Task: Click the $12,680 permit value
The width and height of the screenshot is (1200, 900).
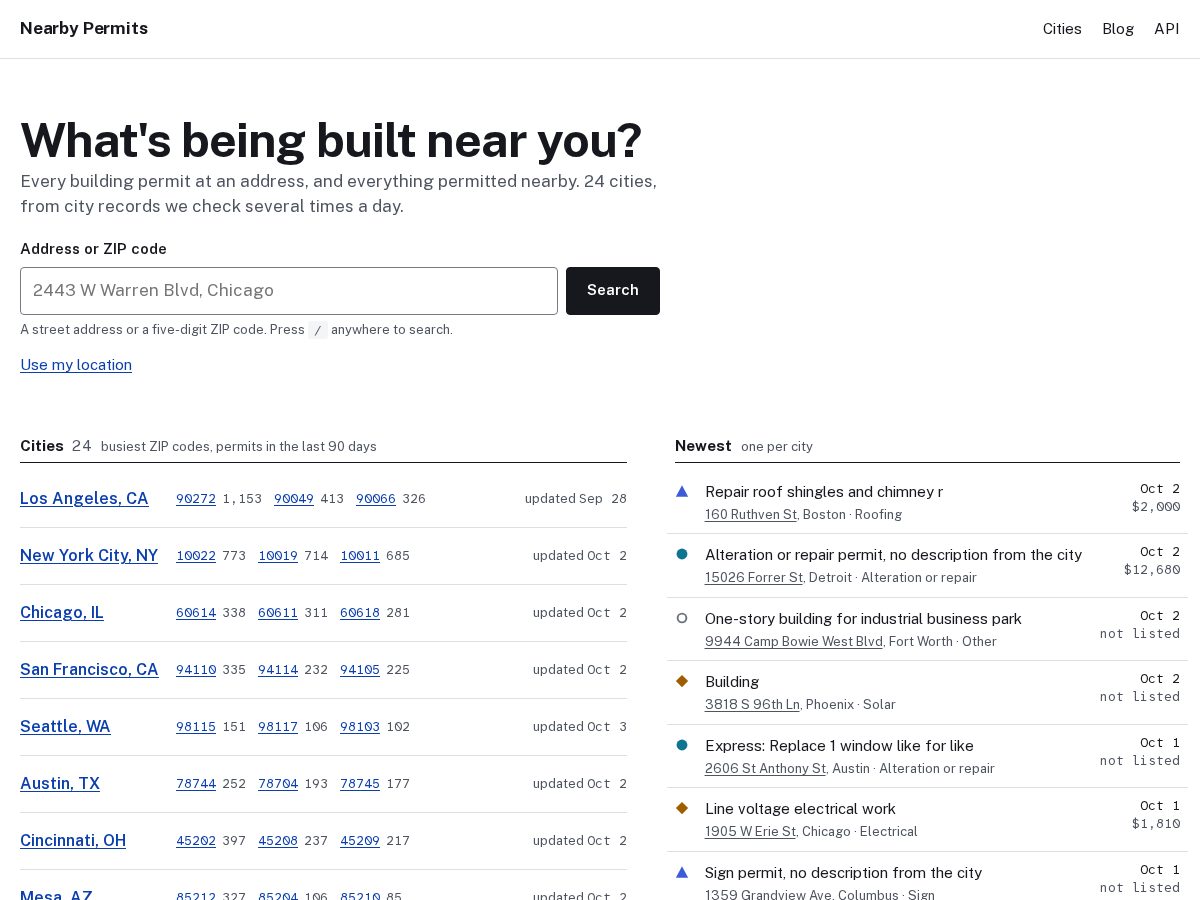Action: coord(1152,570)
